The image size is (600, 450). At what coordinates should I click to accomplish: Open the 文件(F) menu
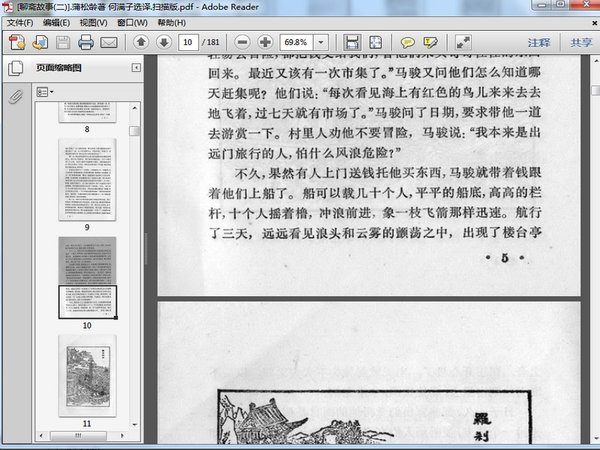pos(19,22)
